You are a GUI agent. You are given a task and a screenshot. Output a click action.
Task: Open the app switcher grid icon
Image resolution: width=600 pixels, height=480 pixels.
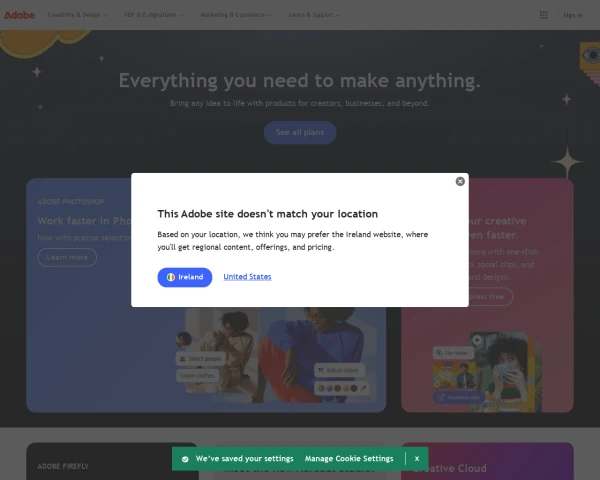(543, 15)
